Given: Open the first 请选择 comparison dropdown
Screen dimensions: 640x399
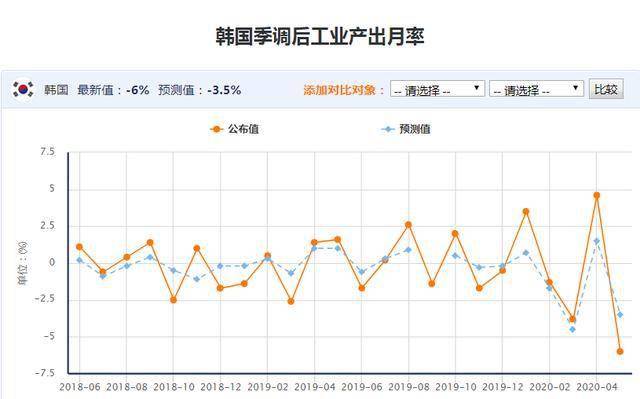Looking at the screenshot, I should click(x=437, y=89).
